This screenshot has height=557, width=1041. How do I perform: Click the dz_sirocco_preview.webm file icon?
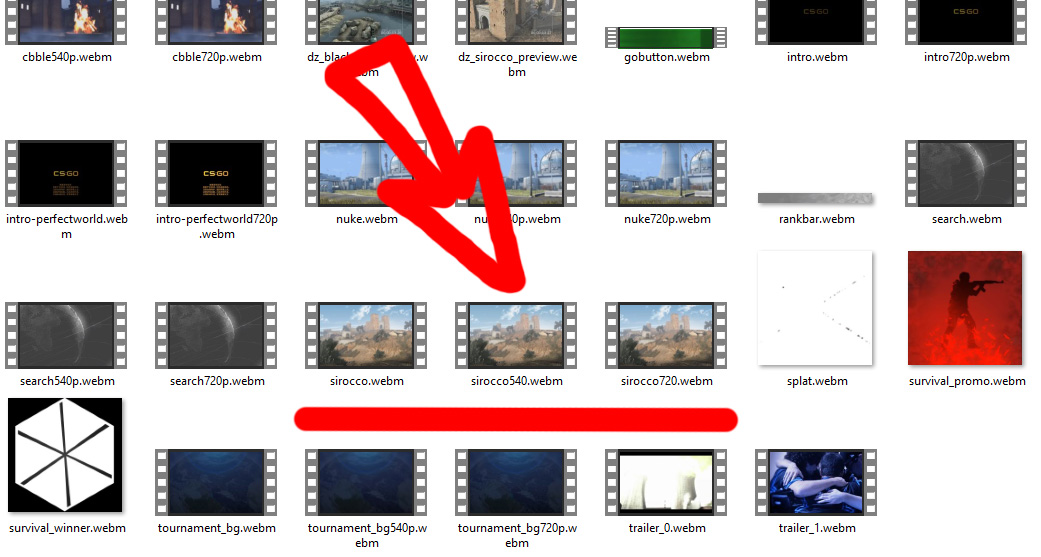[516, 22]
